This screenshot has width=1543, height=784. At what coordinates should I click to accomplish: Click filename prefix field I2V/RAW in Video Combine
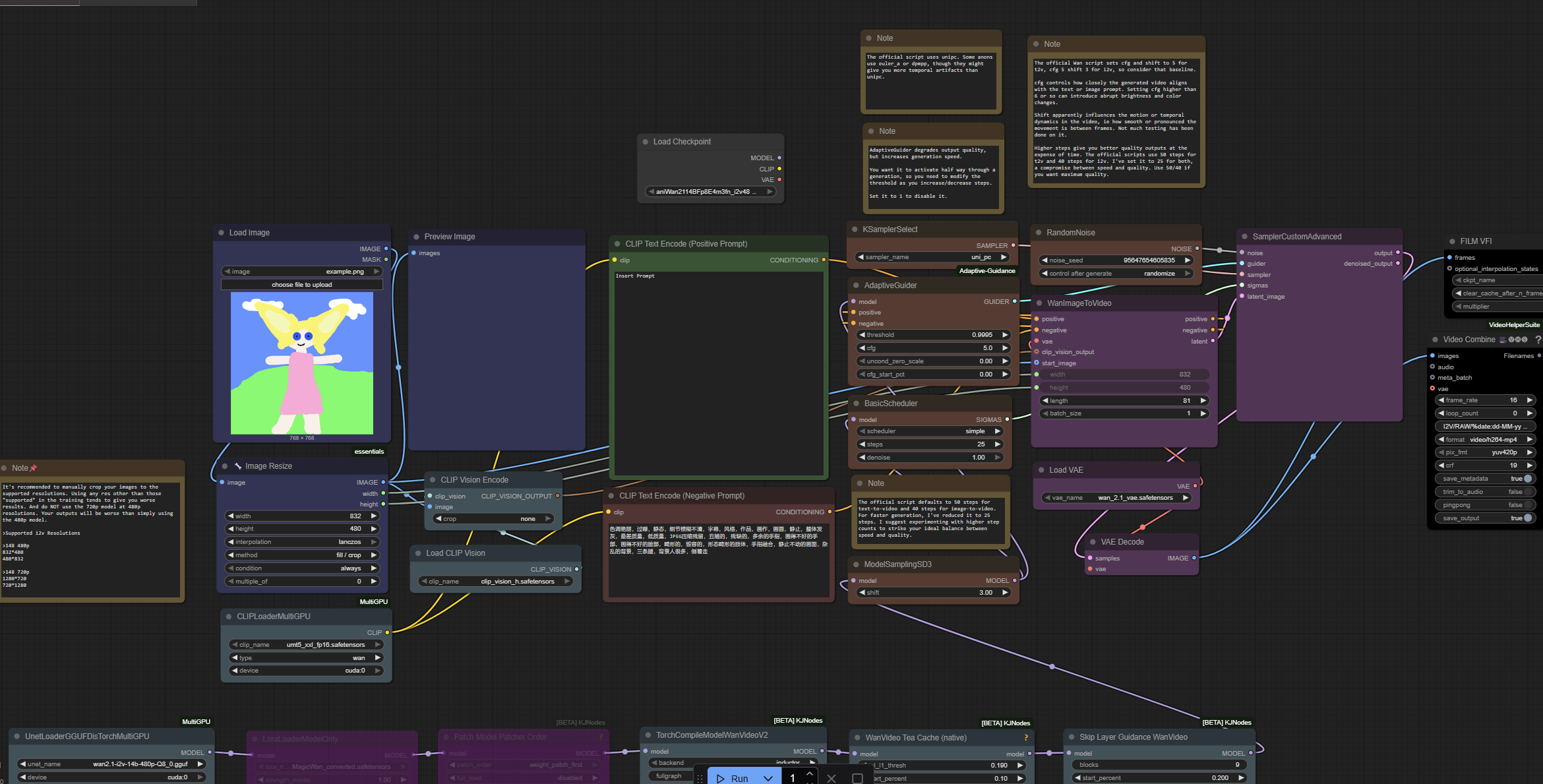coord(1485,427)
